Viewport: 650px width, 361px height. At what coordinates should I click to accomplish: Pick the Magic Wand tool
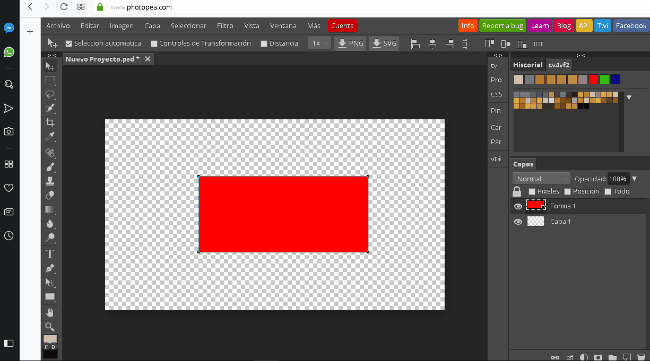point(50,108)
